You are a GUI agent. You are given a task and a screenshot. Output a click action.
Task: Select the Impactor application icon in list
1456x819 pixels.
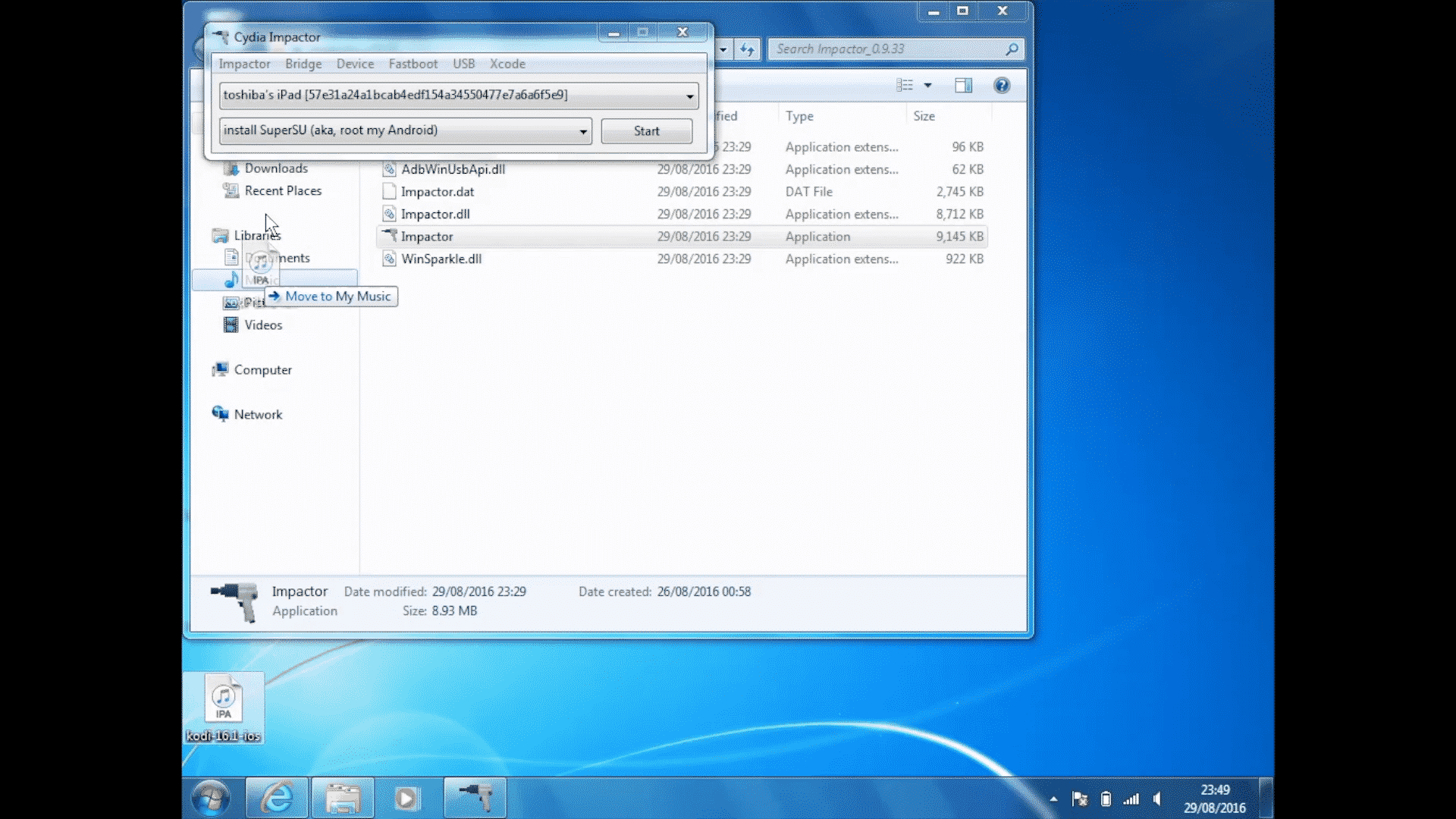(x=389, y=236)
